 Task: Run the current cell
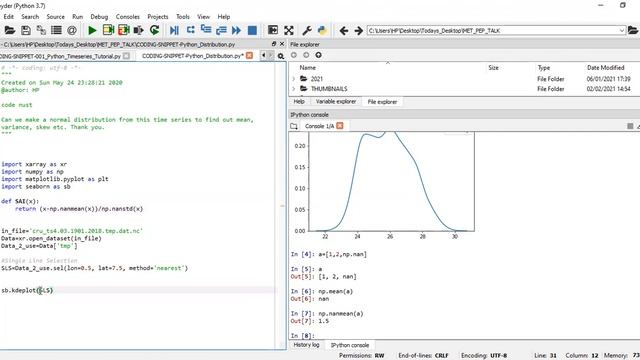108,30
